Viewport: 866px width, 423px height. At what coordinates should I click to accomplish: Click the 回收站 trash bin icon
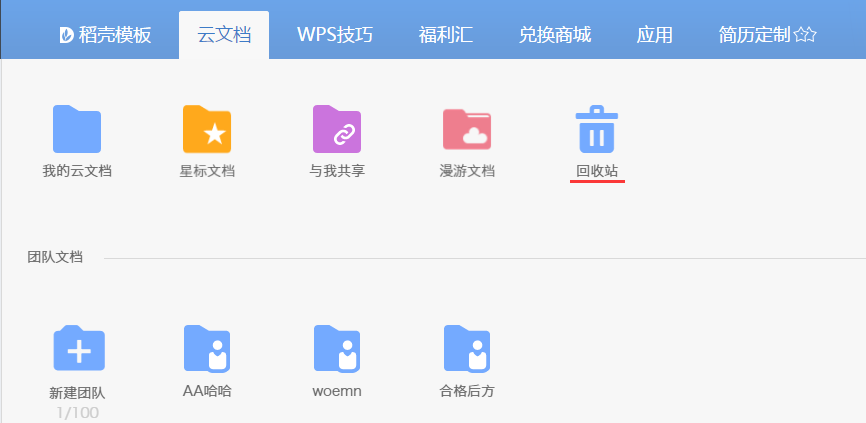(x=596, y=129)
